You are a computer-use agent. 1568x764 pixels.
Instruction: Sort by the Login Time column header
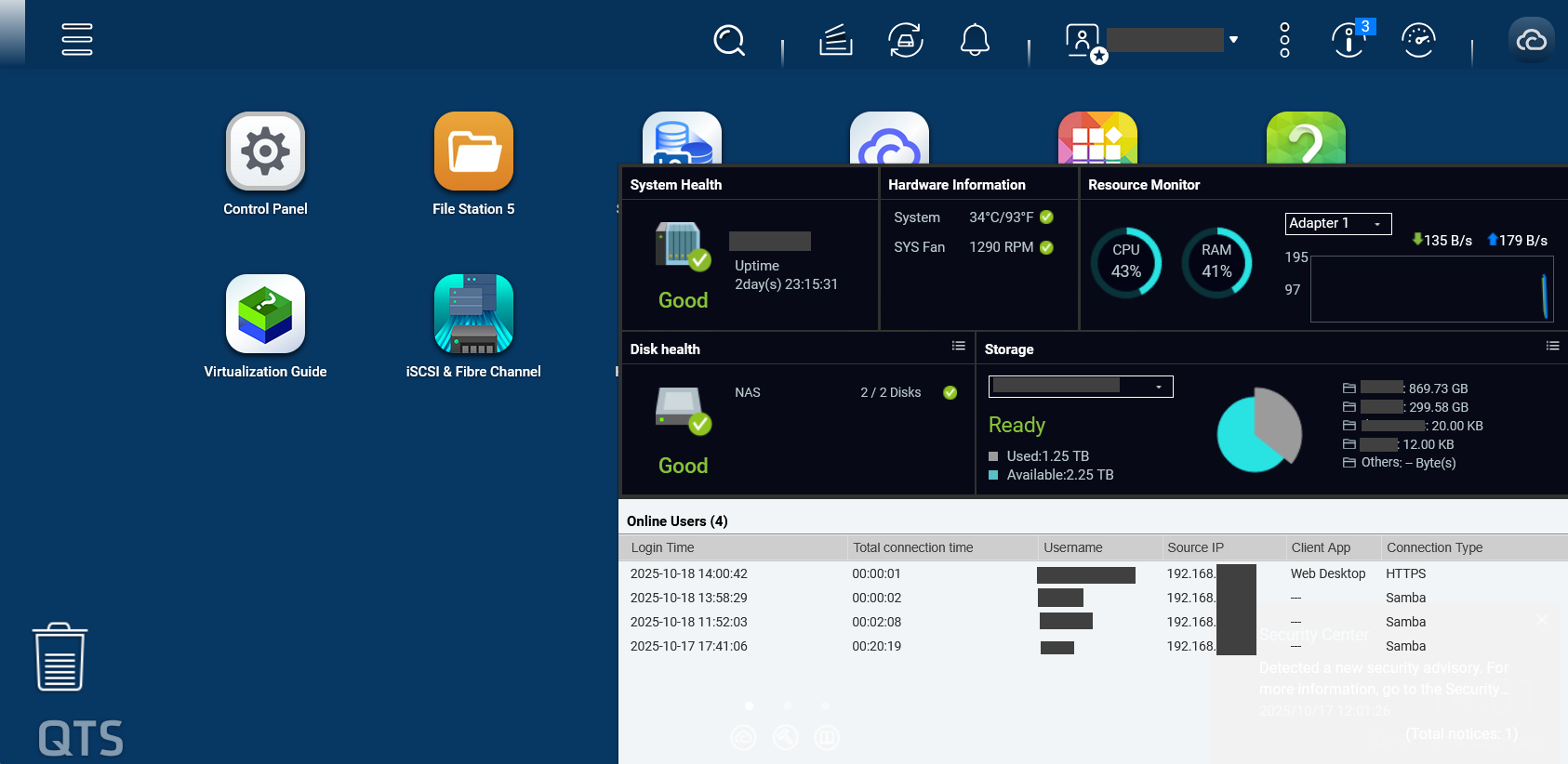point(662,547)
